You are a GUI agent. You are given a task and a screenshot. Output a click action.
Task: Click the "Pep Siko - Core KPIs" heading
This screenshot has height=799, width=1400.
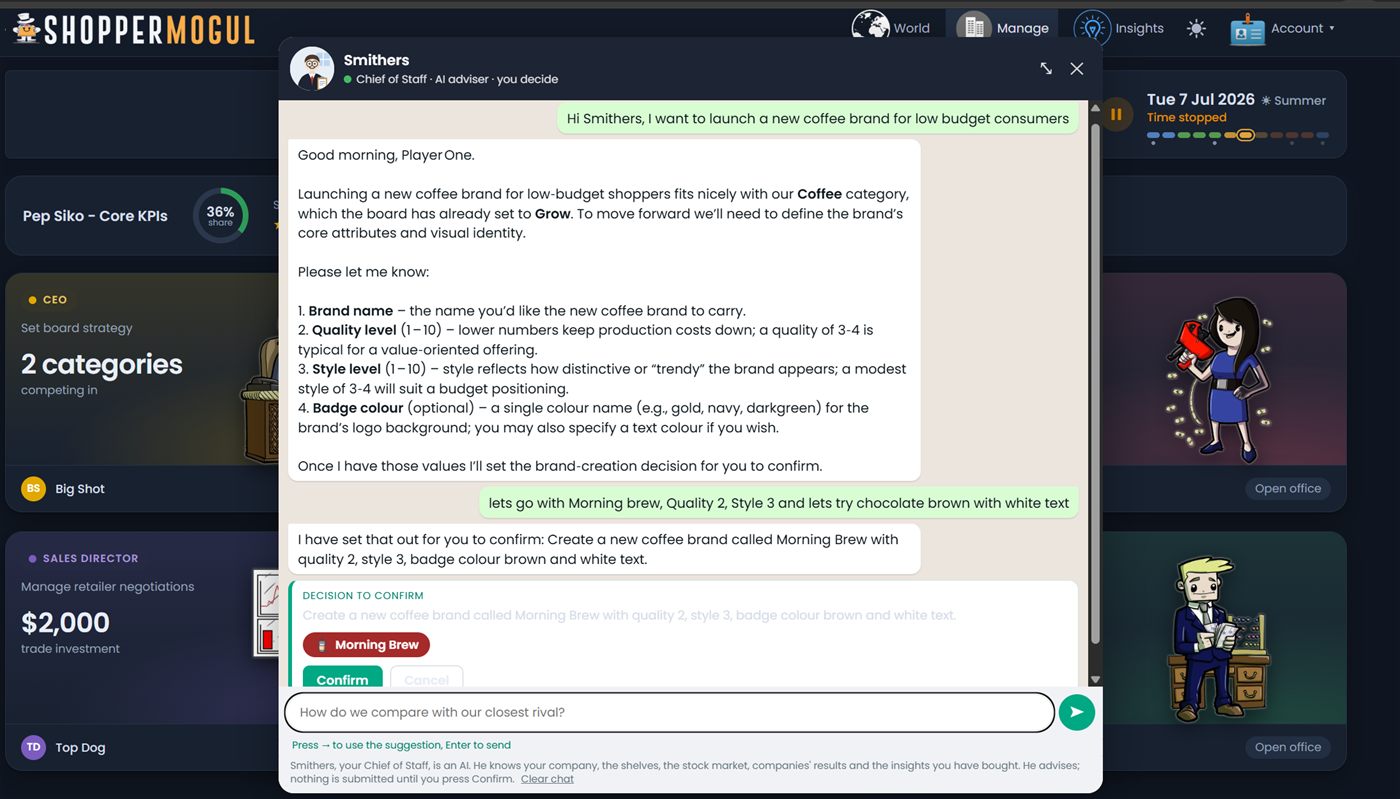(95, 216)
